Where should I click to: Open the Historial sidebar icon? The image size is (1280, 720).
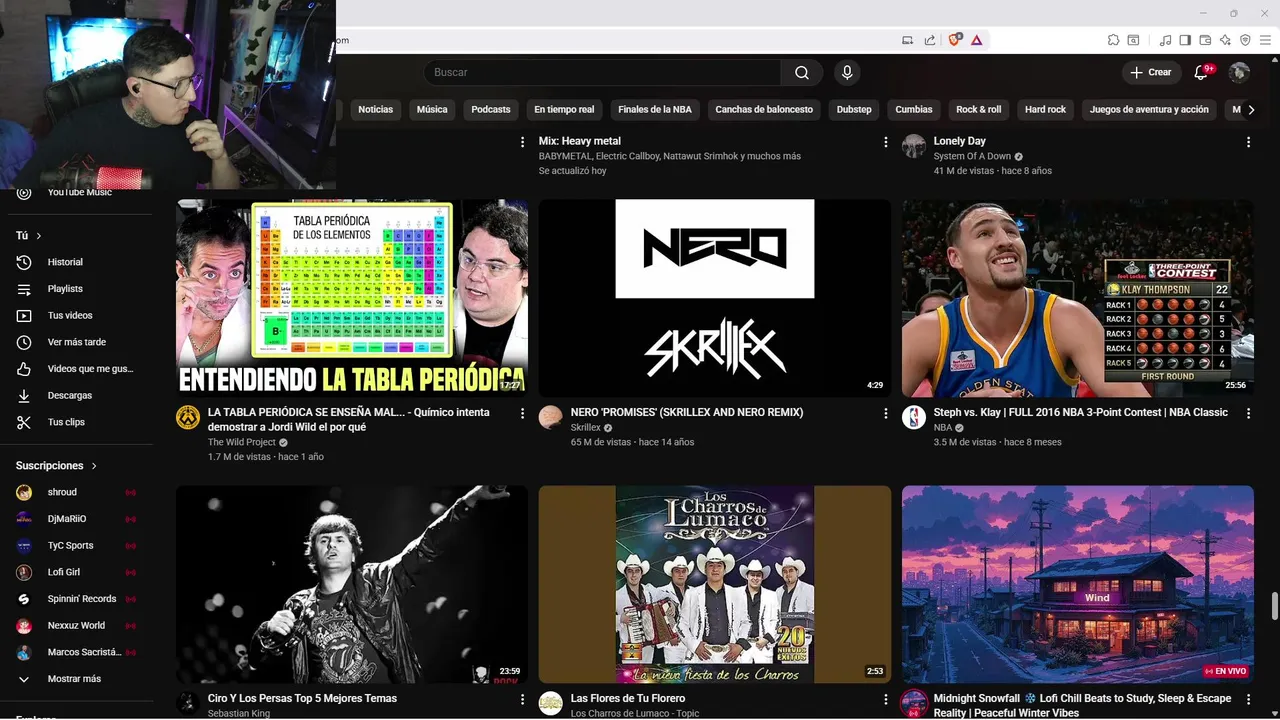(24, 262)
